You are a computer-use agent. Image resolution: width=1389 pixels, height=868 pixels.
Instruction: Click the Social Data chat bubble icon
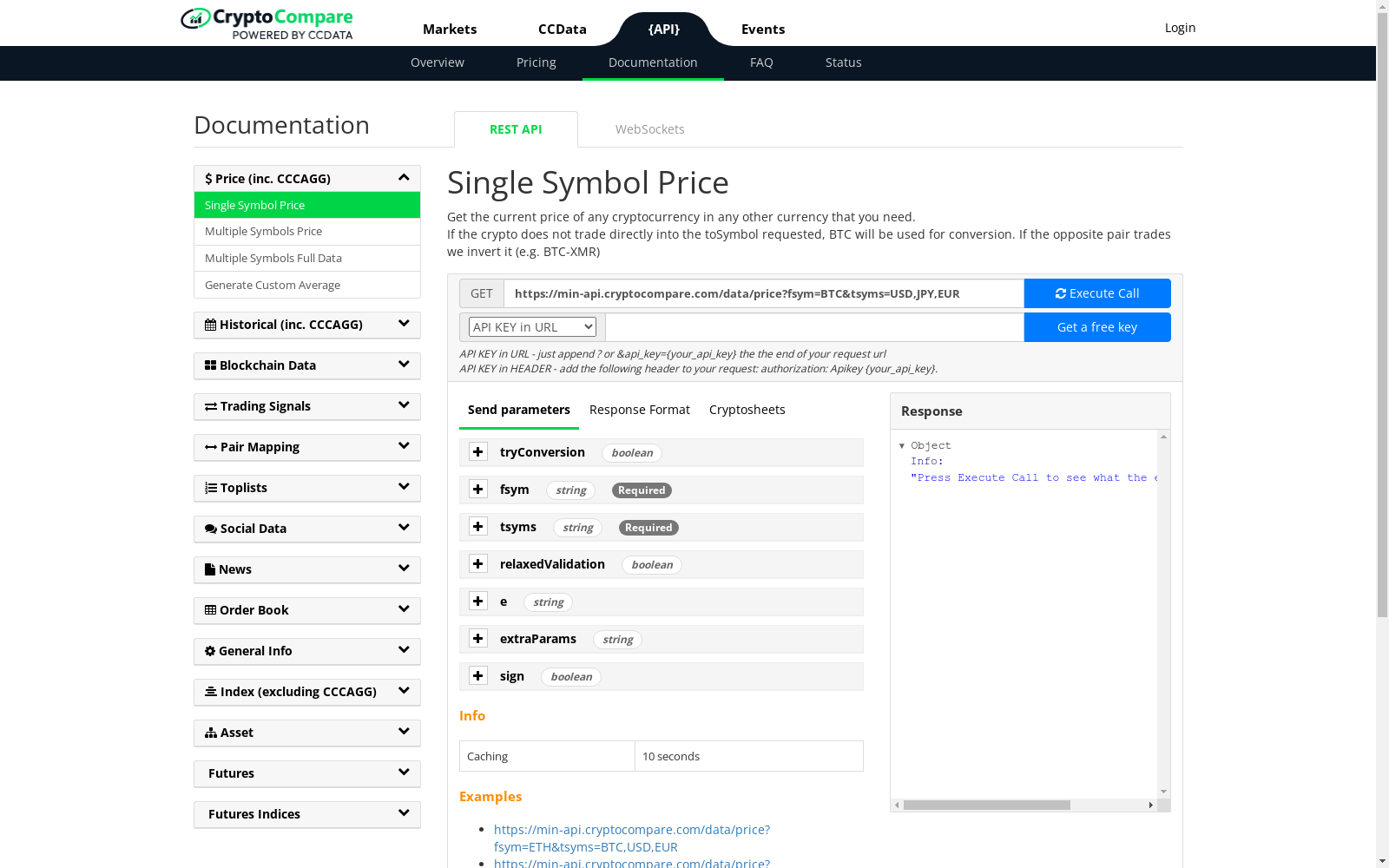(211, 529)
